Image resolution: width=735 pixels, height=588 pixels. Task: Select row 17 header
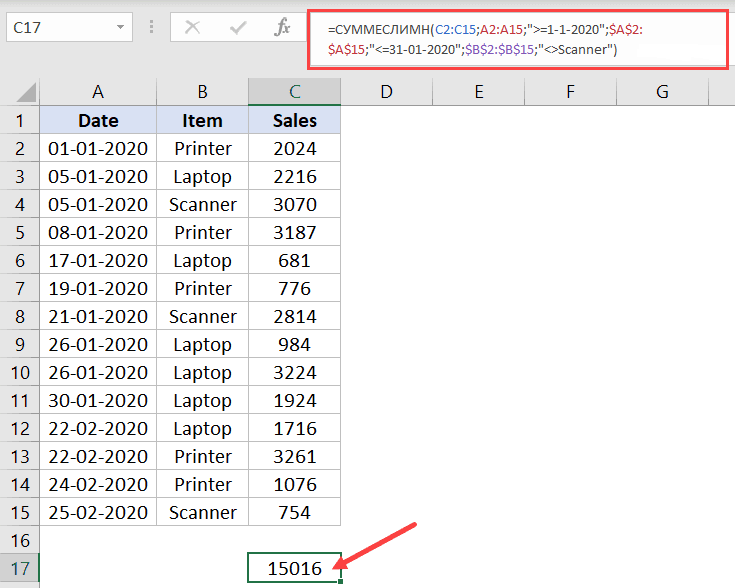click(x=20, y=569)
